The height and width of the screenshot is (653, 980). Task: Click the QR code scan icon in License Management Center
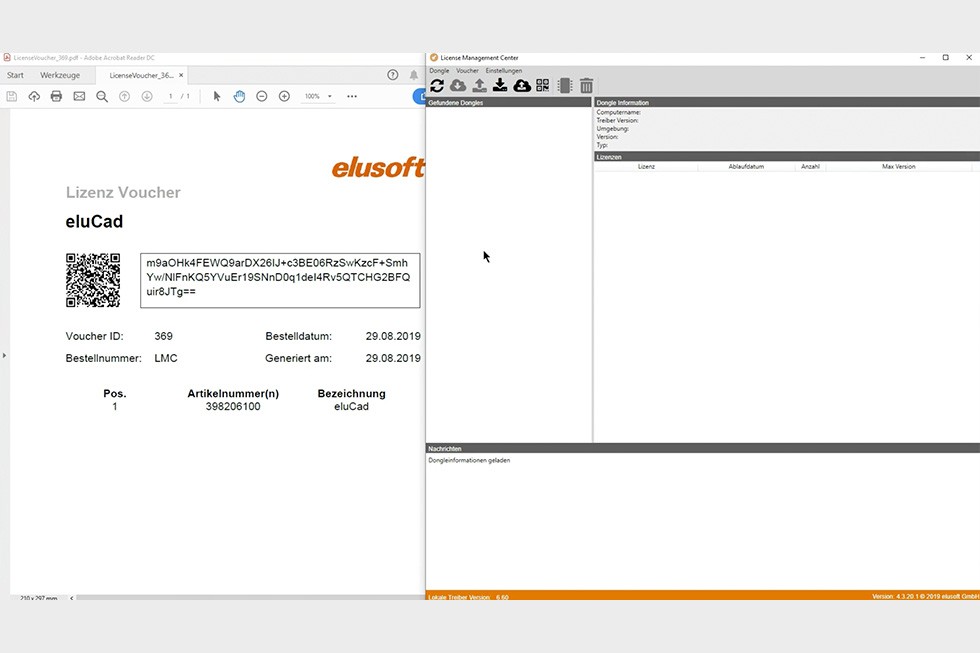coord(542,86)
